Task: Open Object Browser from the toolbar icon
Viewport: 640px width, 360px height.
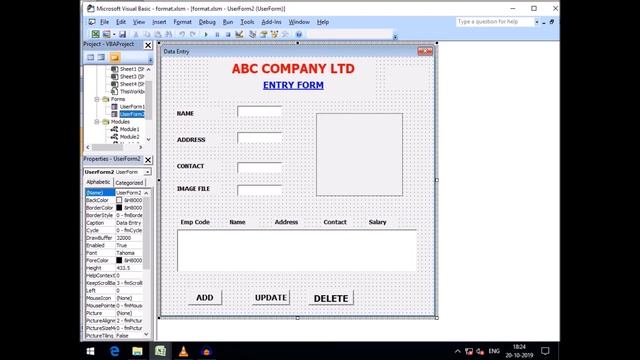Action: (x=274, y=34)
